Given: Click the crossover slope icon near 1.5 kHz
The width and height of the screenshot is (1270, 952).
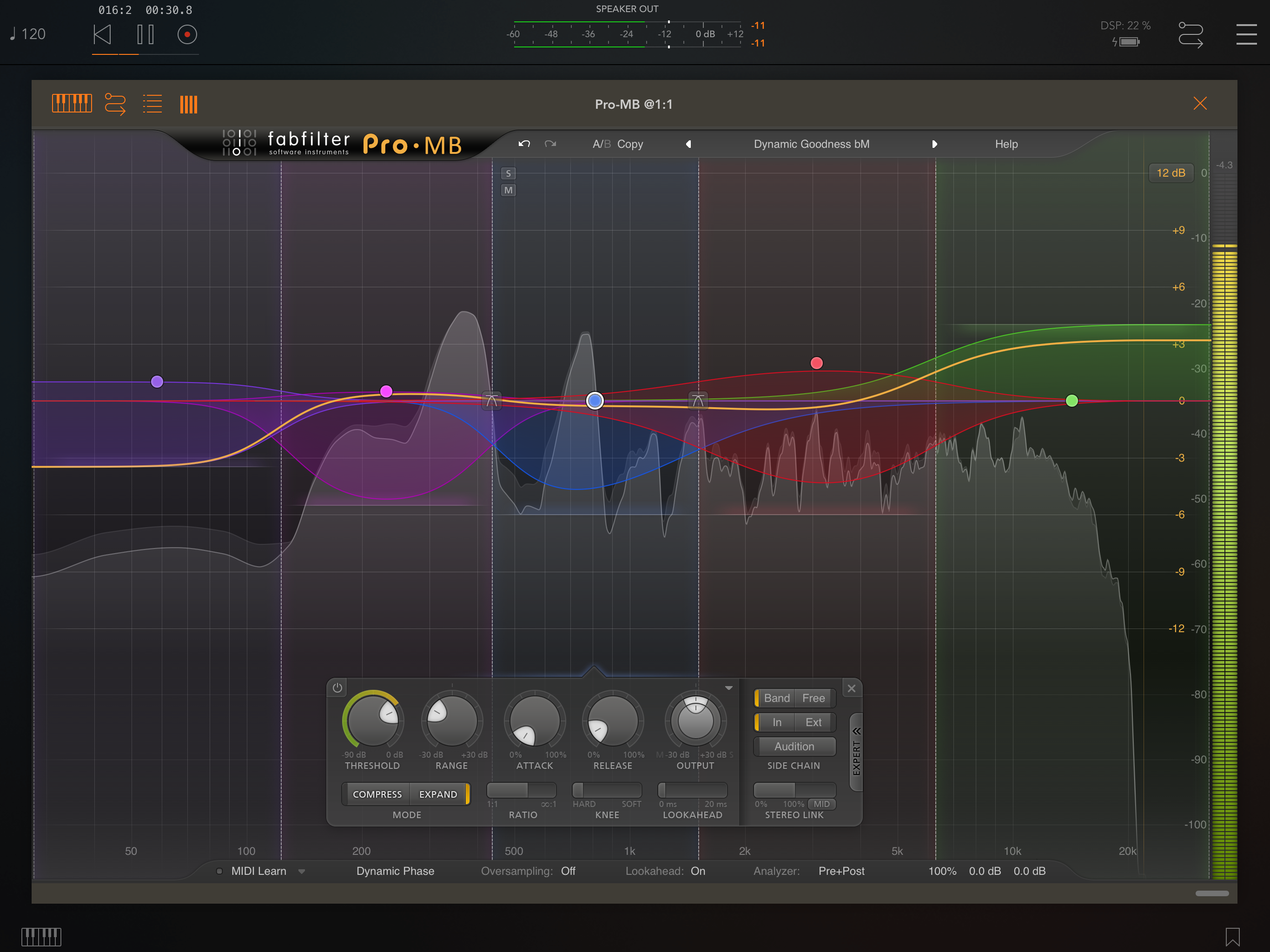Looking at the screenshot, I should pyautogui.click(x=698, y=400).
